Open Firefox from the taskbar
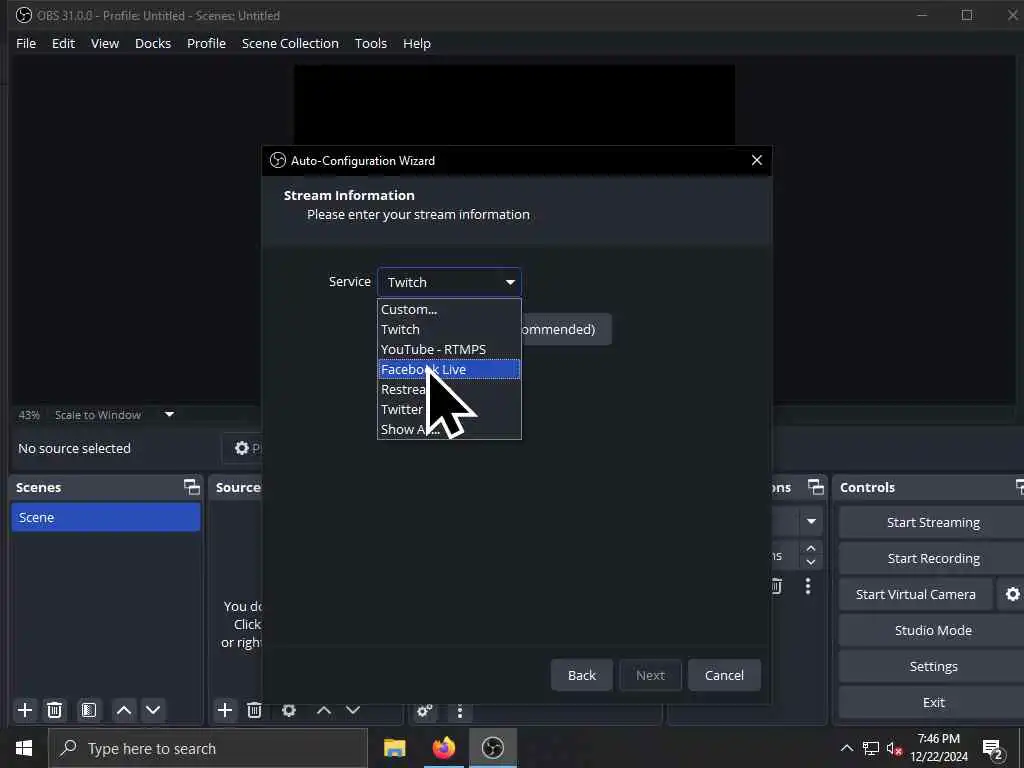 tap(443, 748)
